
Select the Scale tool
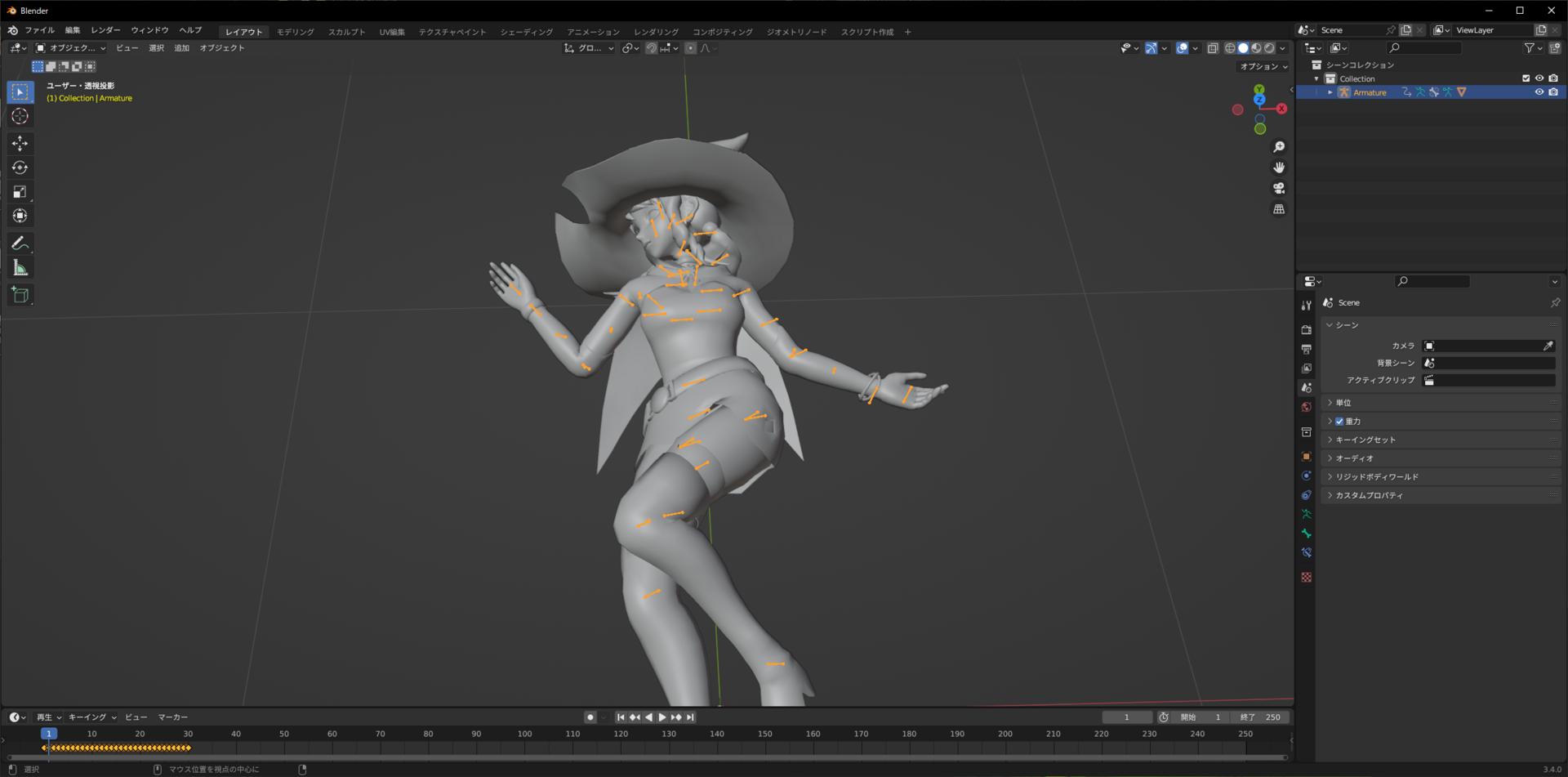coord(20,192)
